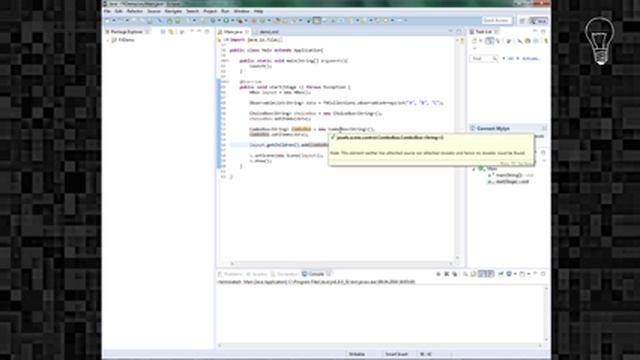Image resolution: width=640 pixels, height=360 pixels.
Task: Click the editor horizontal scrollbar
Action: 341,264
